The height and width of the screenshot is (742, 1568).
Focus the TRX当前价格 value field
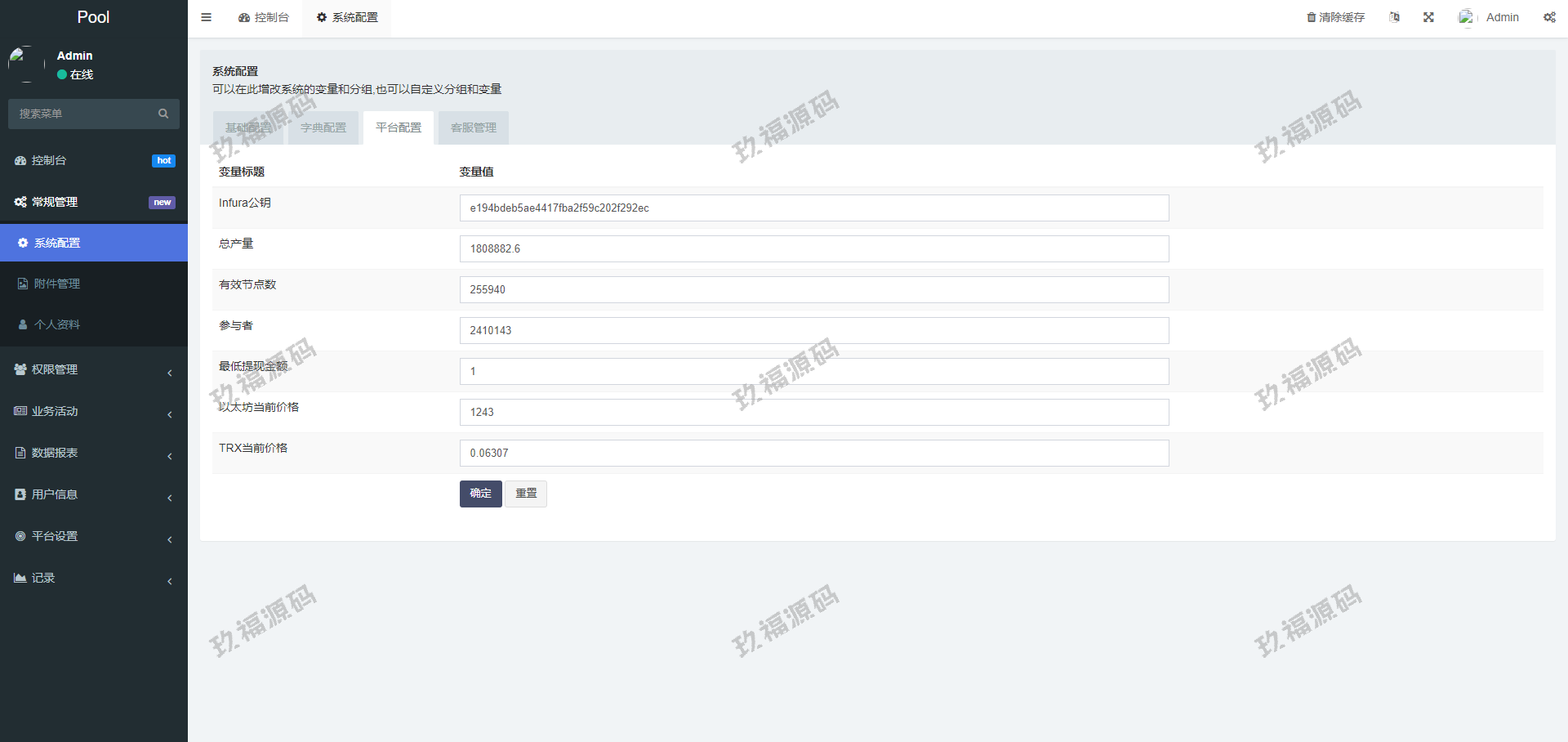click(x=813, y=453)
